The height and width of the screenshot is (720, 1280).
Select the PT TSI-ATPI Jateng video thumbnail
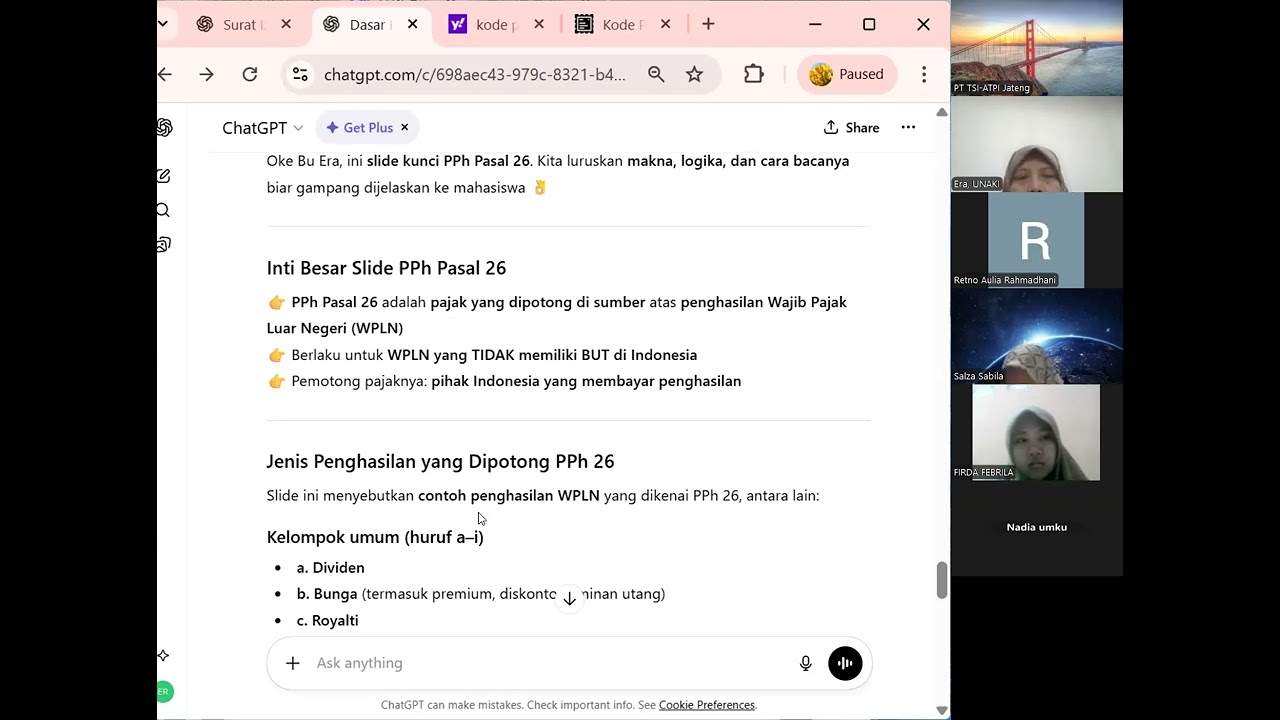coord(1036,48)
